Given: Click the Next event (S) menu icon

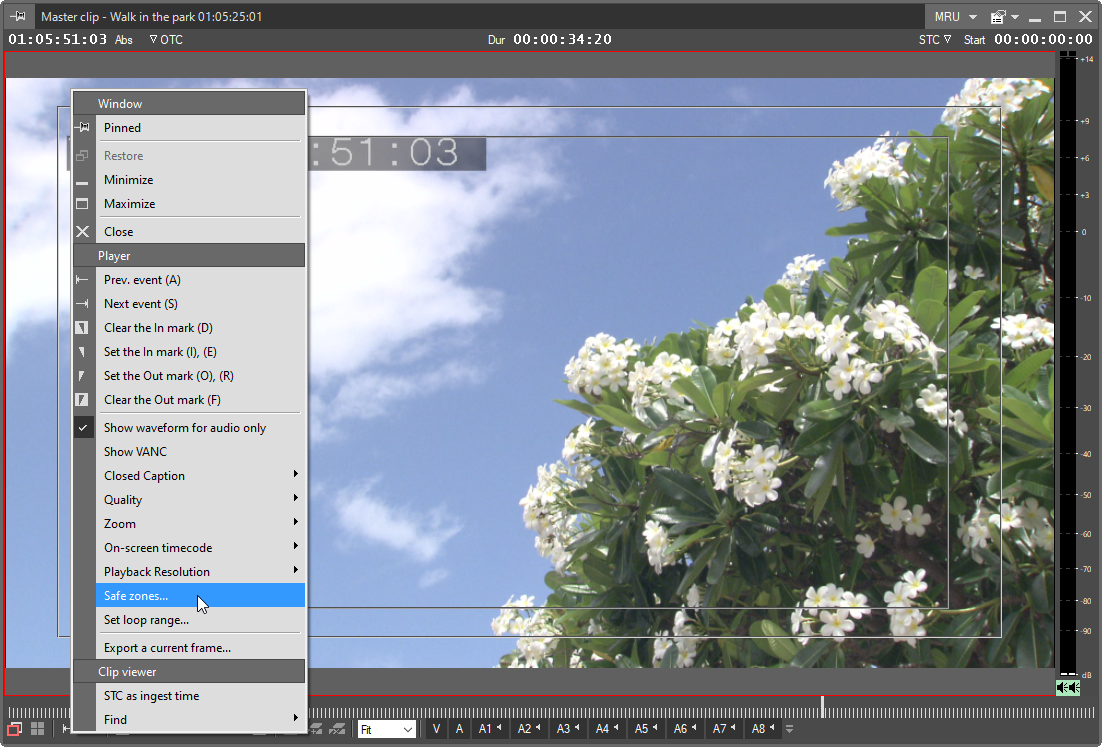Looking at the screenshot, I should [83, 304].
